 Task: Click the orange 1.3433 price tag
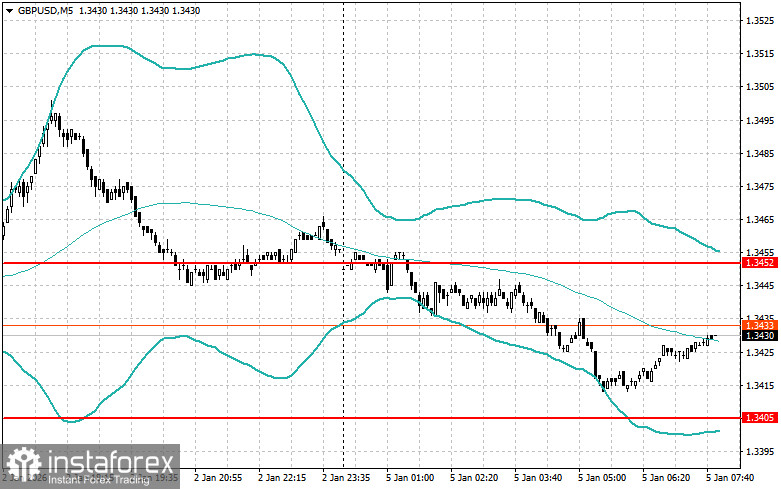(757, 325)
